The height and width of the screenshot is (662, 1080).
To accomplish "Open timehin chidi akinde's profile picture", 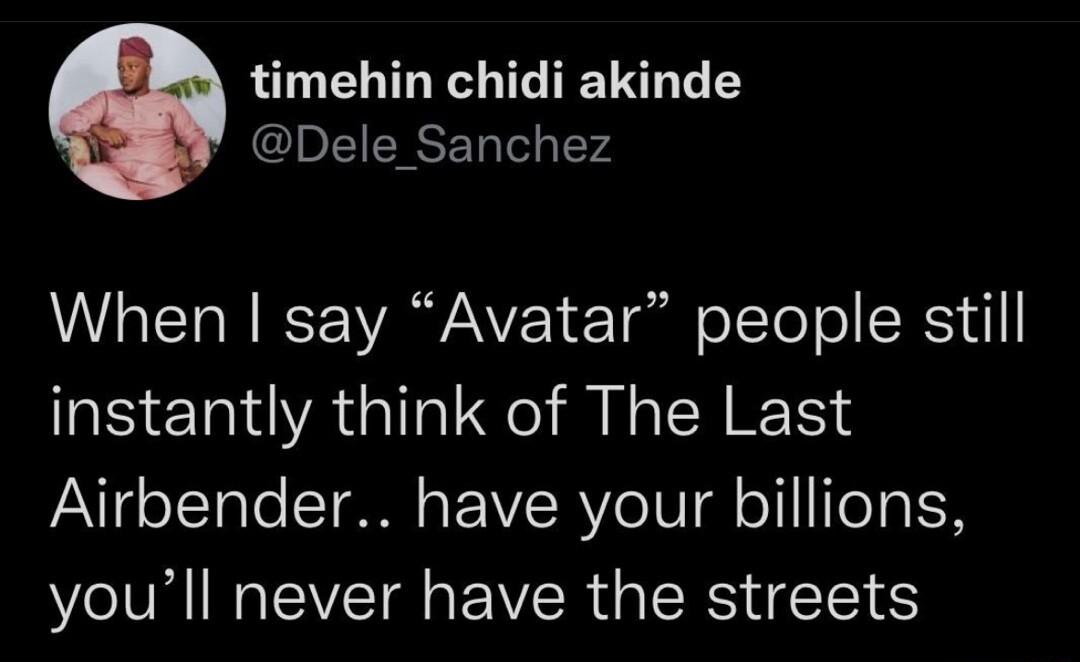I will (139, 113).
